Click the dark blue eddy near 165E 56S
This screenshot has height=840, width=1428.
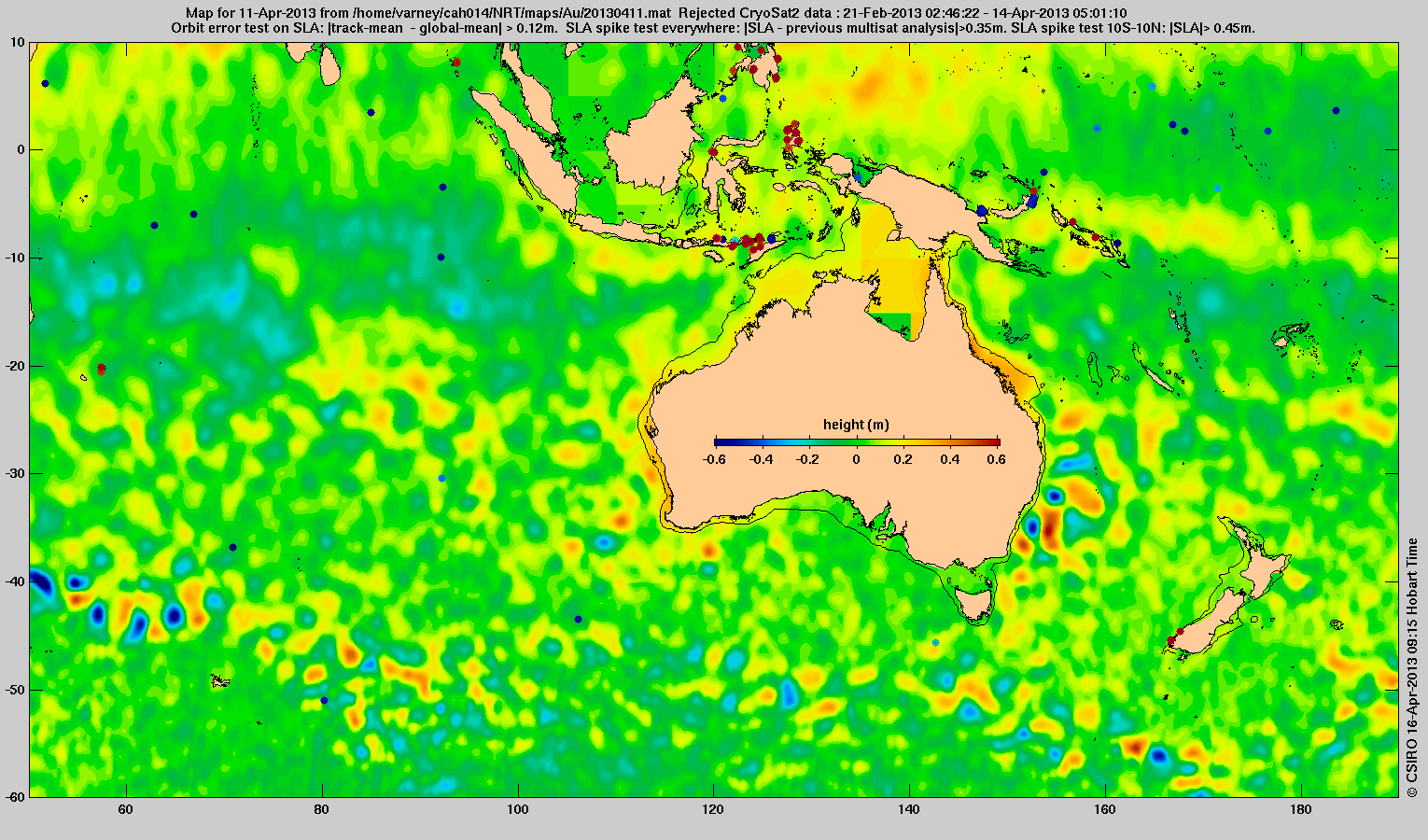[x=1158, y=755]
